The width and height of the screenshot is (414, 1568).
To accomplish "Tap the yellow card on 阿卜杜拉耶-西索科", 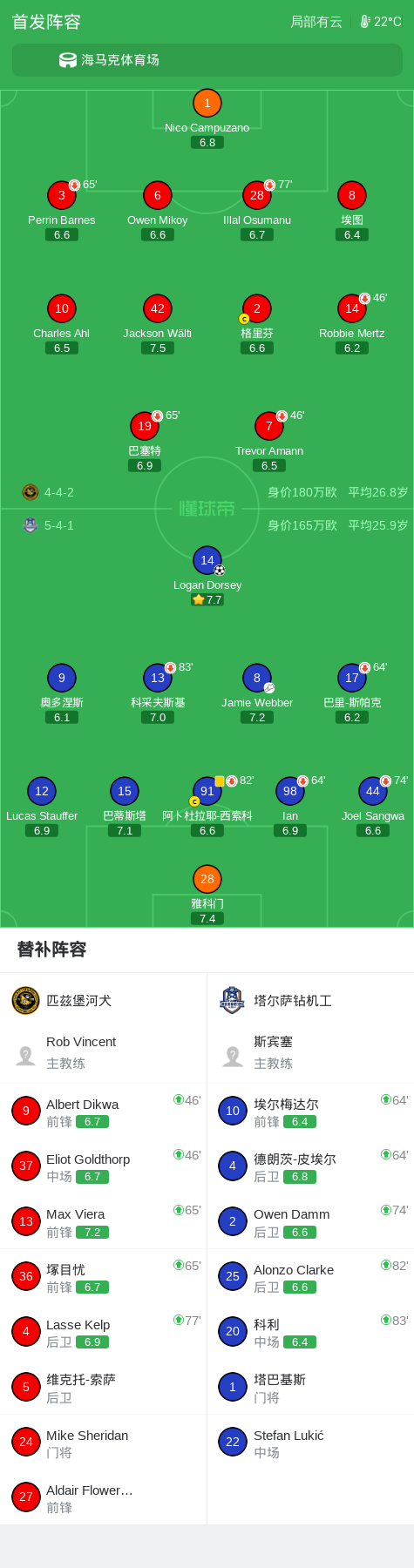I will pos(220,781).
